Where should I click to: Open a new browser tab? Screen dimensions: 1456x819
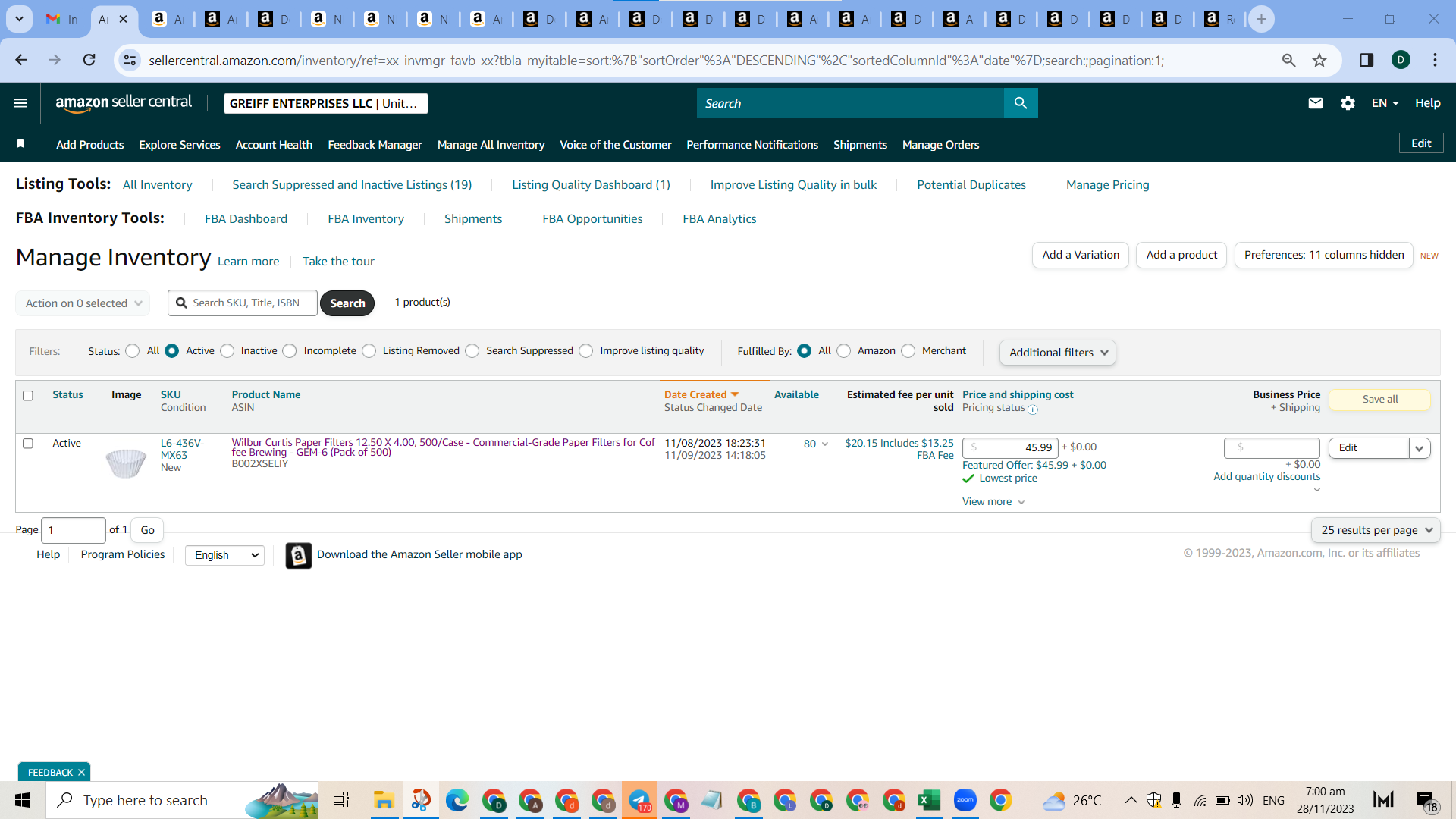[1261, 19]
